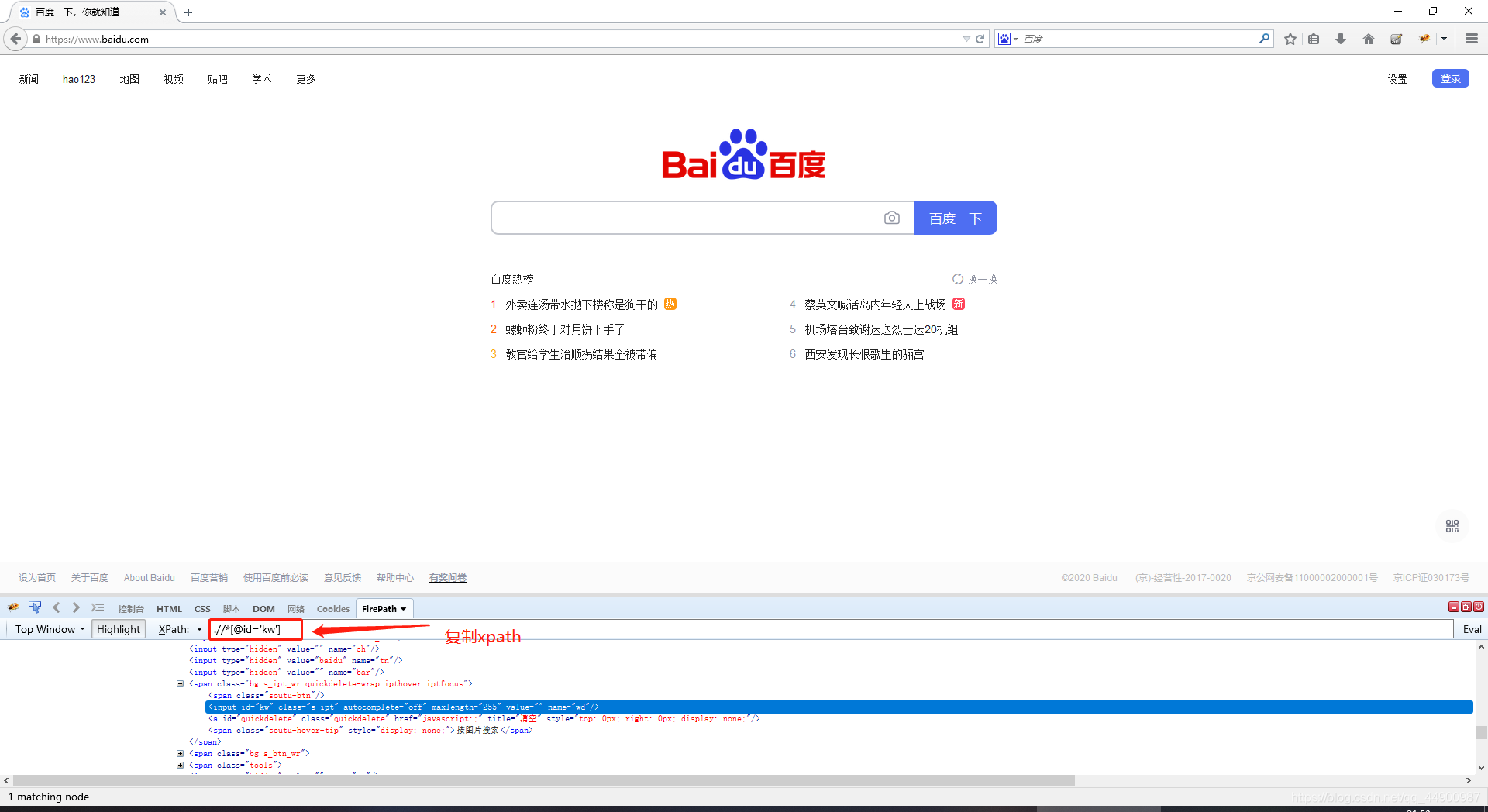Open the Firebug toolbar dropdown arrow

pos(1444,39)
